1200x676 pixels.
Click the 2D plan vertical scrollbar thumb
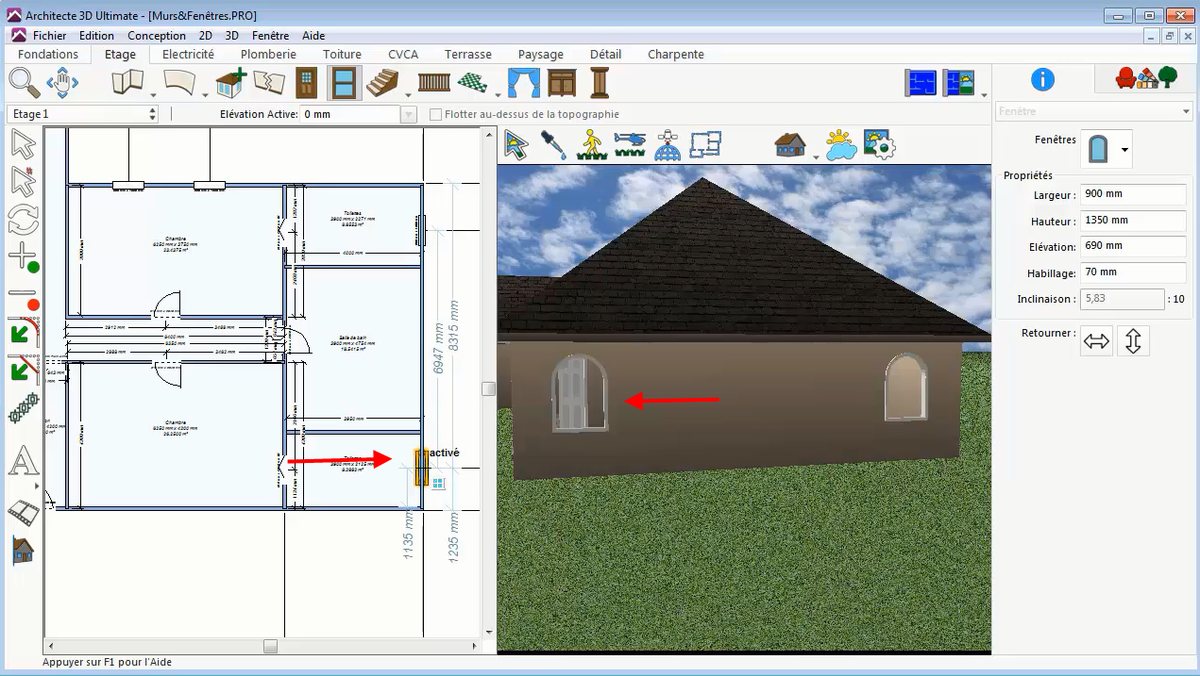pos(489,388)
